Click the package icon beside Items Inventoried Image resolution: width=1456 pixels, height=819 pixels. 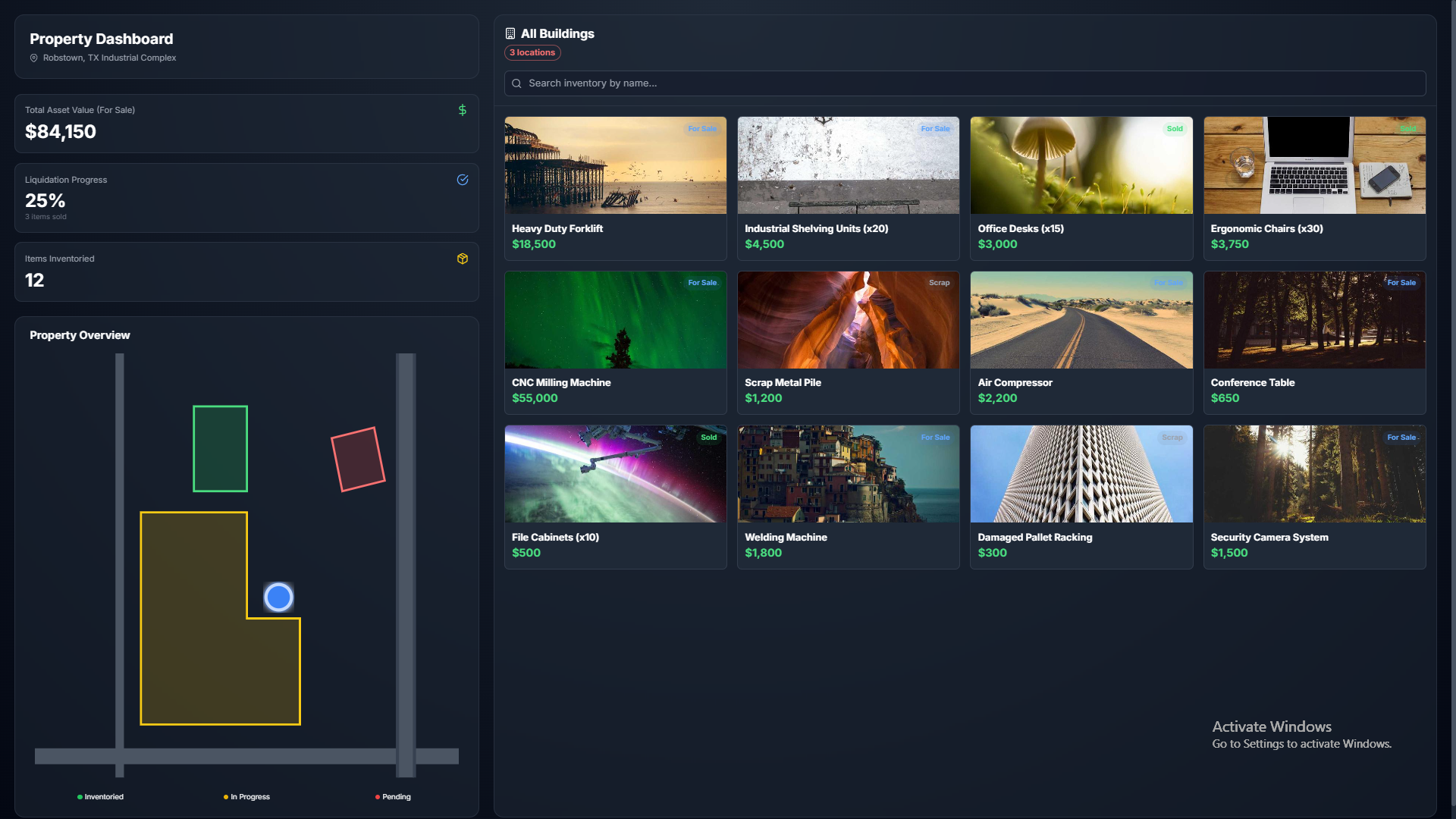463,259
